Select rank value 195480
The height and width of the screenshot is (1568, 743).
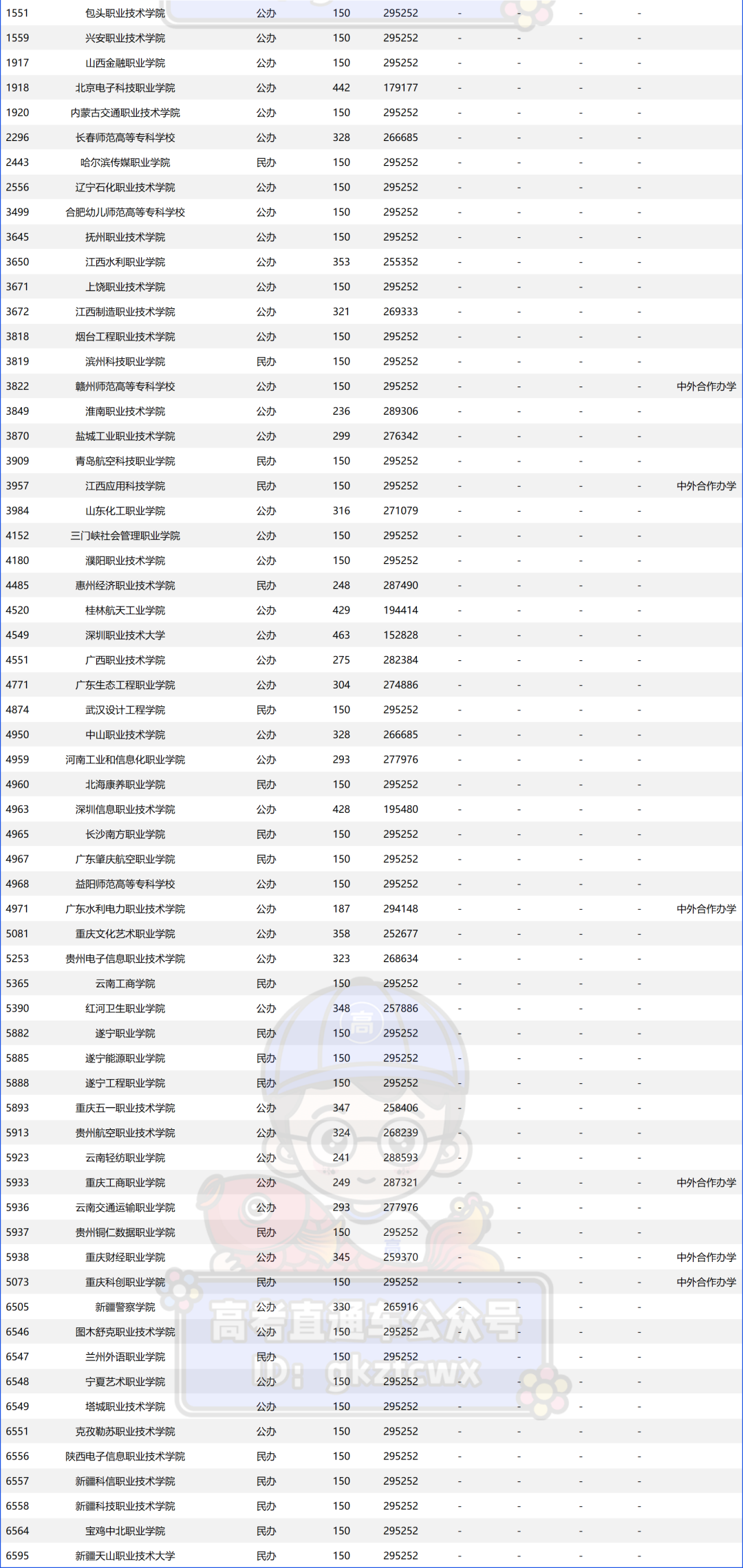point(401,809)
